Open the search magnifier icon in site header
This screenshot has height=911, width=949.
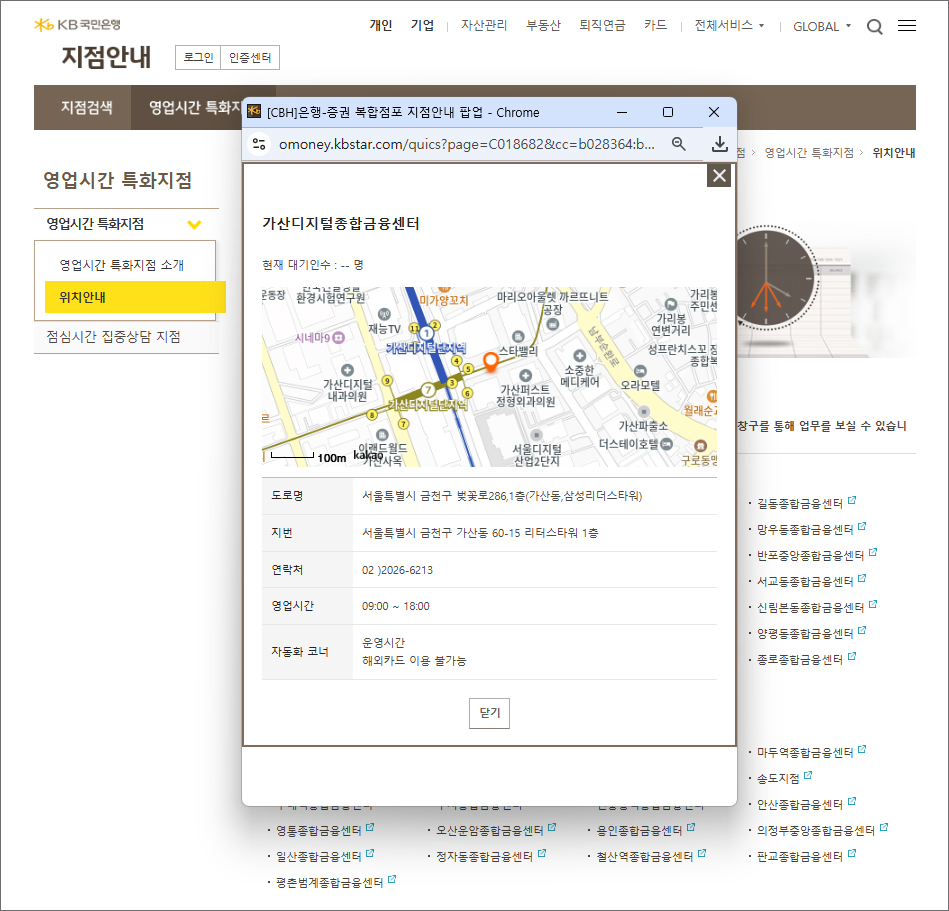874,27
